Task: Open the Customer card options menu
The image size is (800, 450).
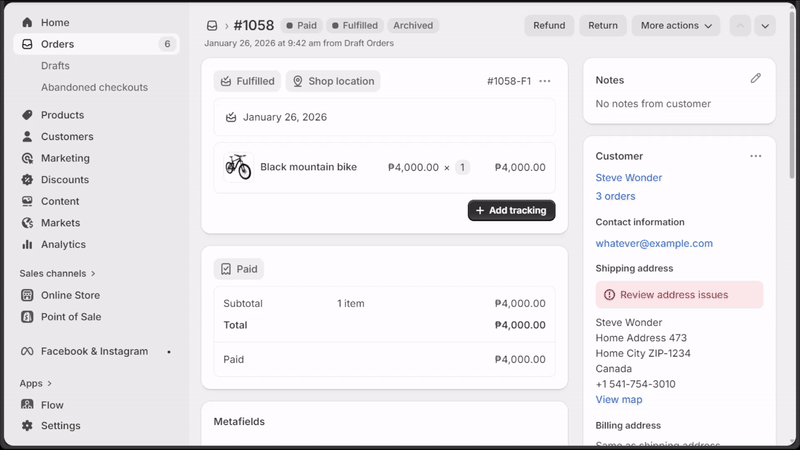Action: [756, 156]
